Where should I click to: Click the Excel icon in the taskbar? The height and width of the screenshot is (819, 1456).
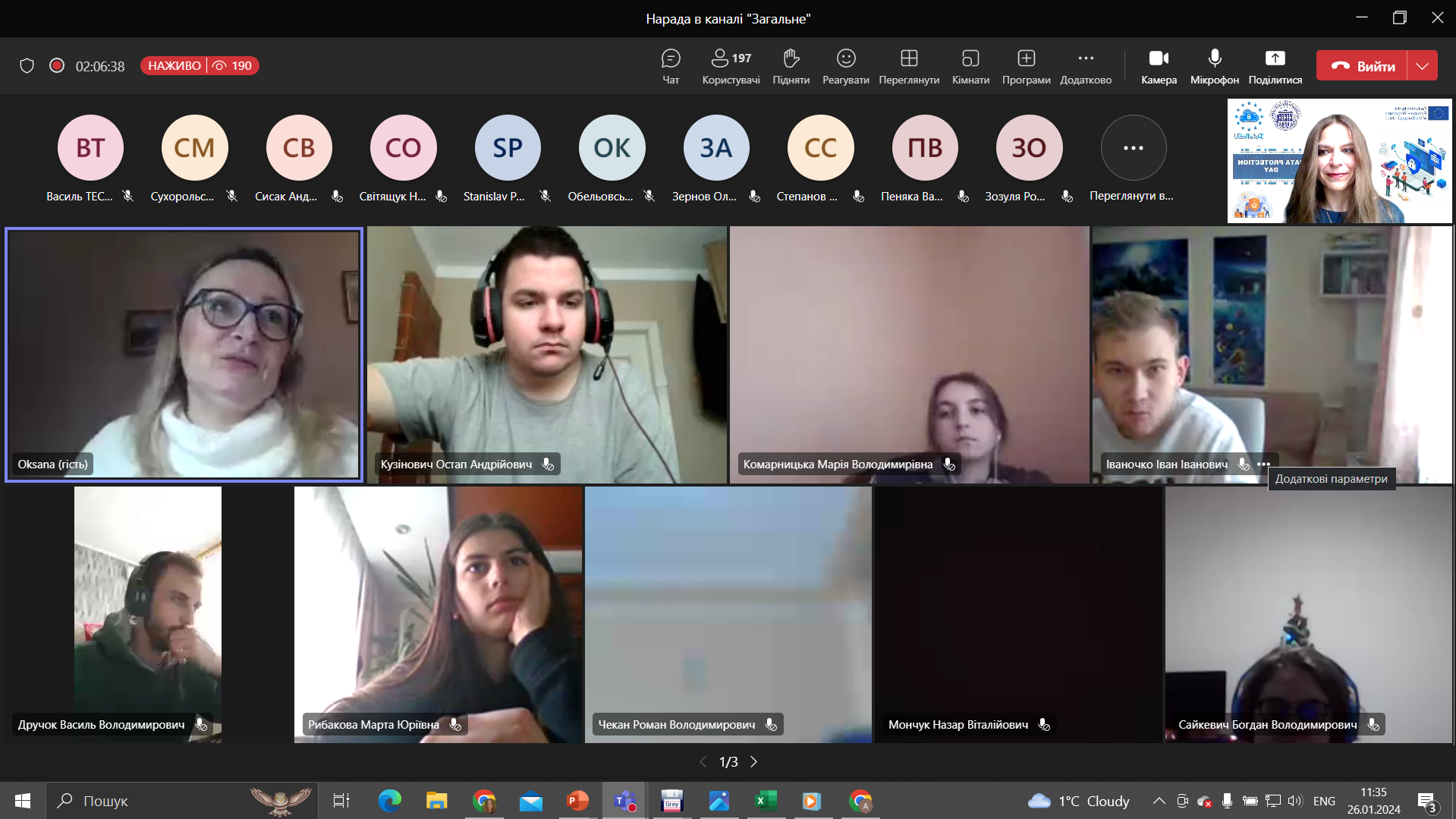766,801
